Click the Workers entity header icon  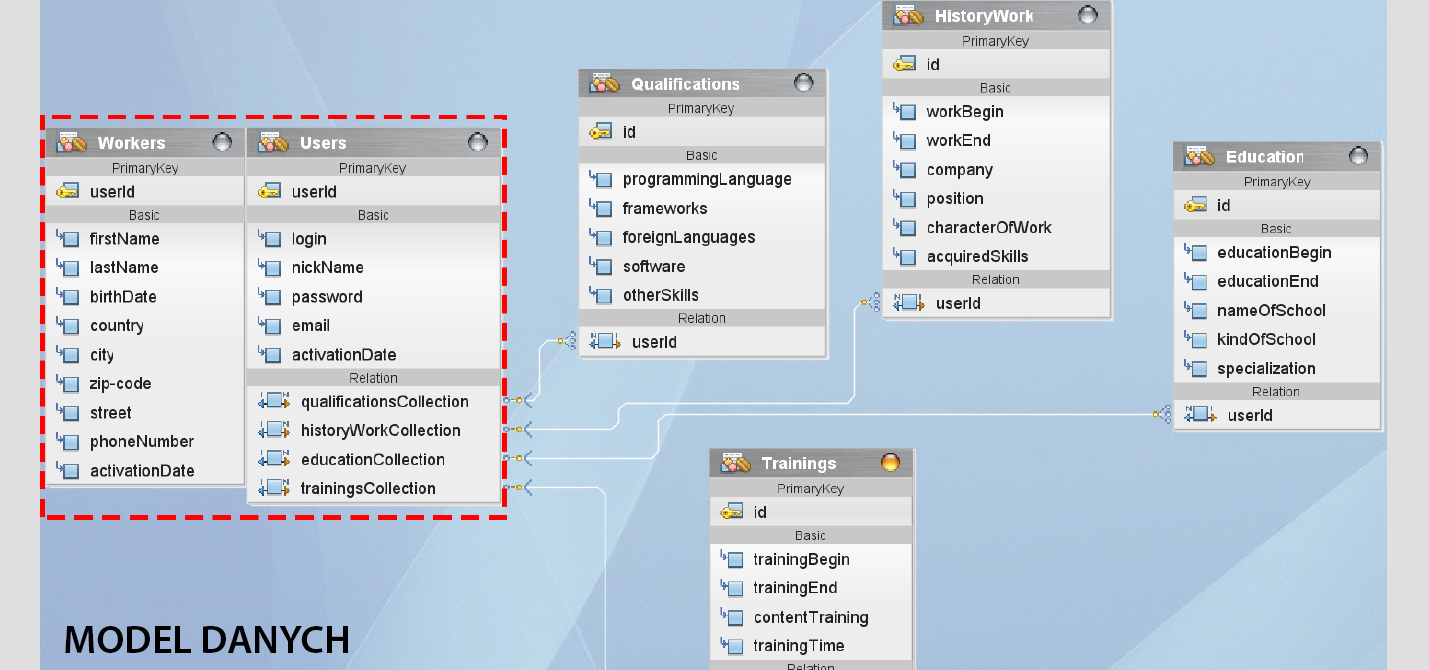pos(72,143)
